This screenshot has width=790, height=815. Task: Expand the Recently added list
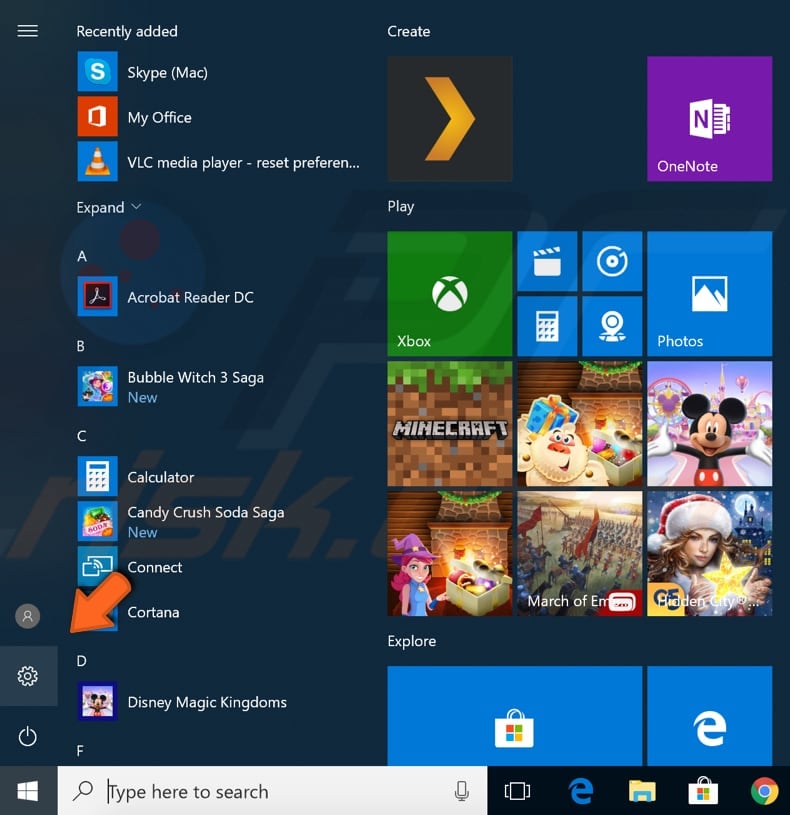point(109,207)
